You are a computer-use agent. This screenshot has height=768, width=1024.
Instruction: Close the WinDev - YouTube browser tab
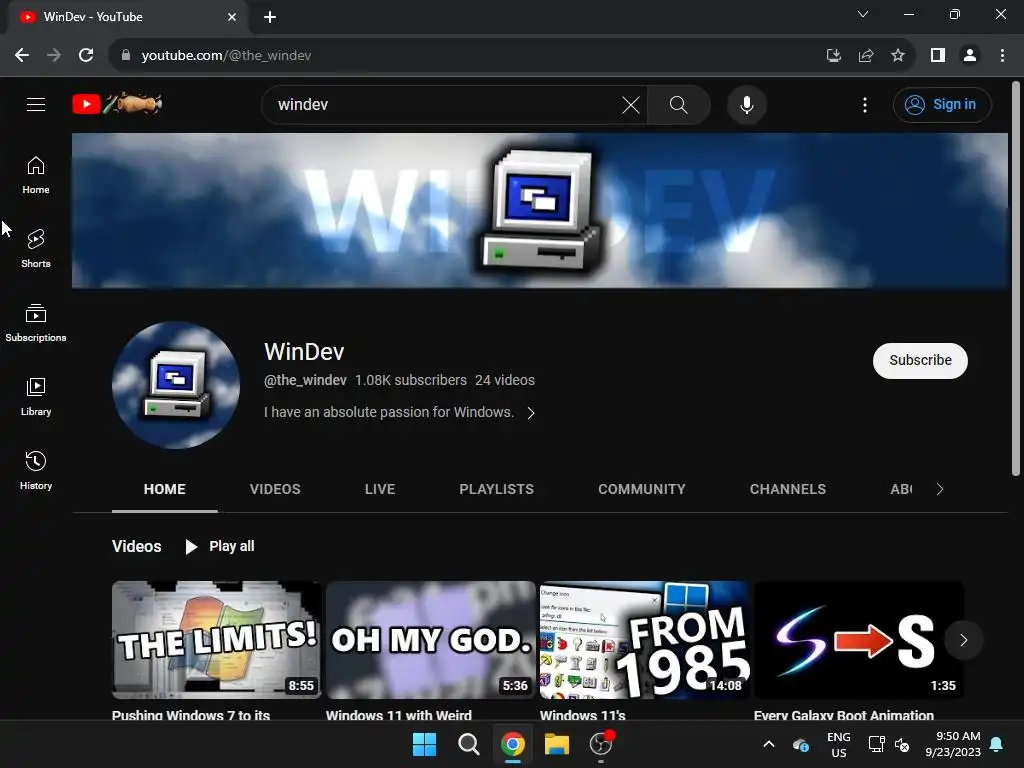click(232, 17)
